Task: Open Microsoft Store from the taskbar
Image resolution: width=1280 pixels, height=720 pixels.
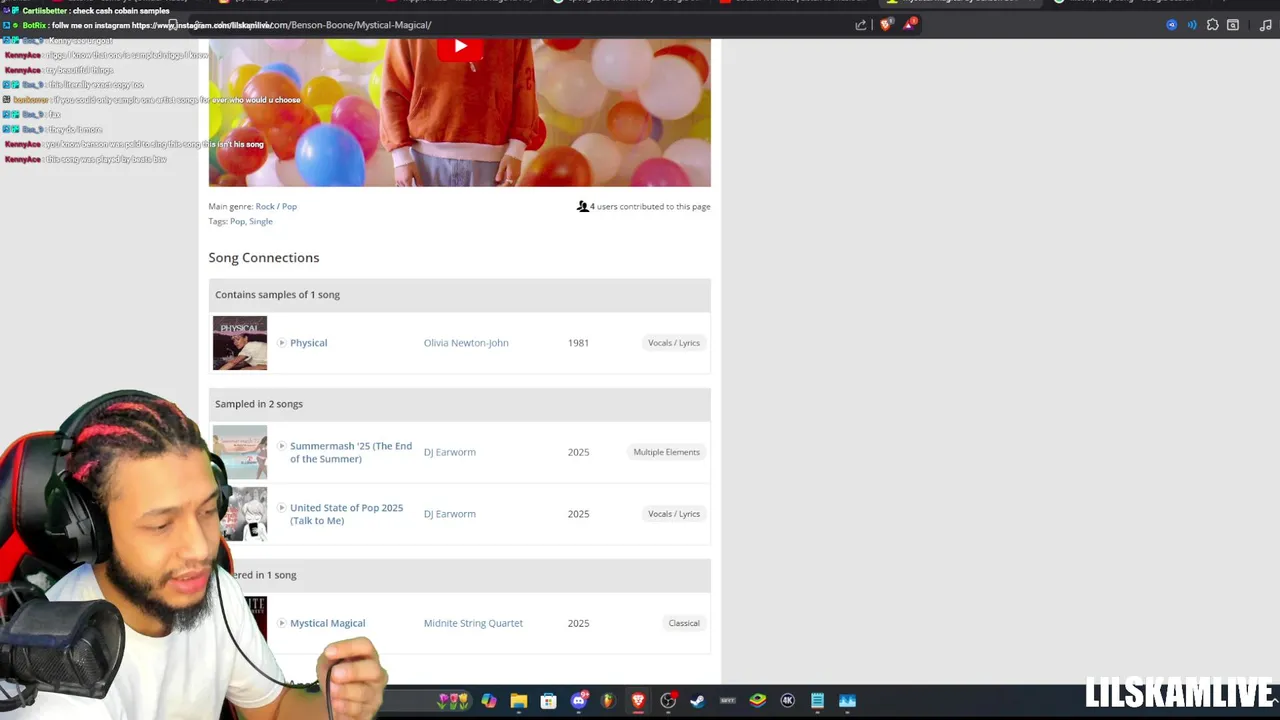Action: click(548, 701)
